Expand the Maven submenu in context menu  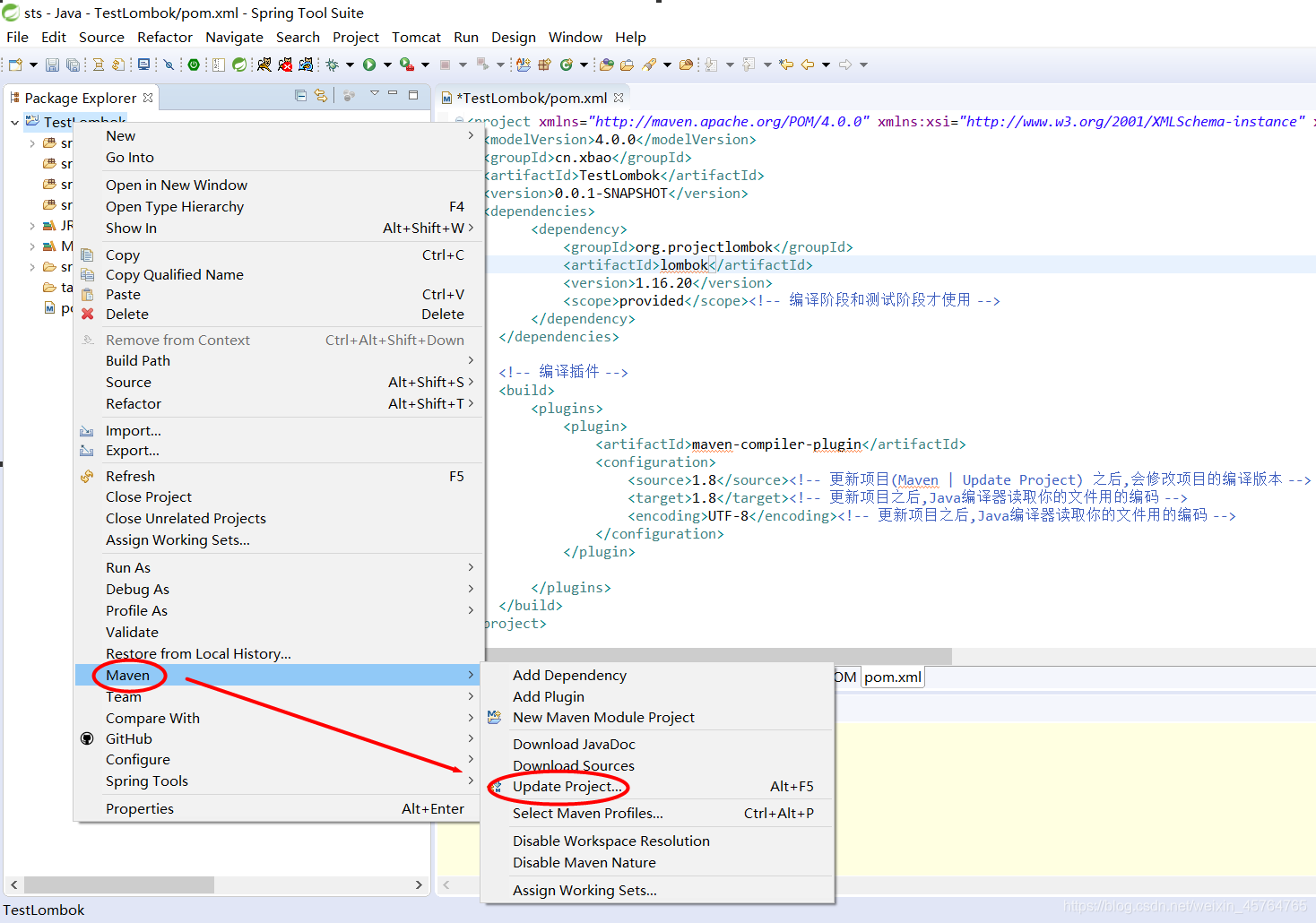[128, 675]
